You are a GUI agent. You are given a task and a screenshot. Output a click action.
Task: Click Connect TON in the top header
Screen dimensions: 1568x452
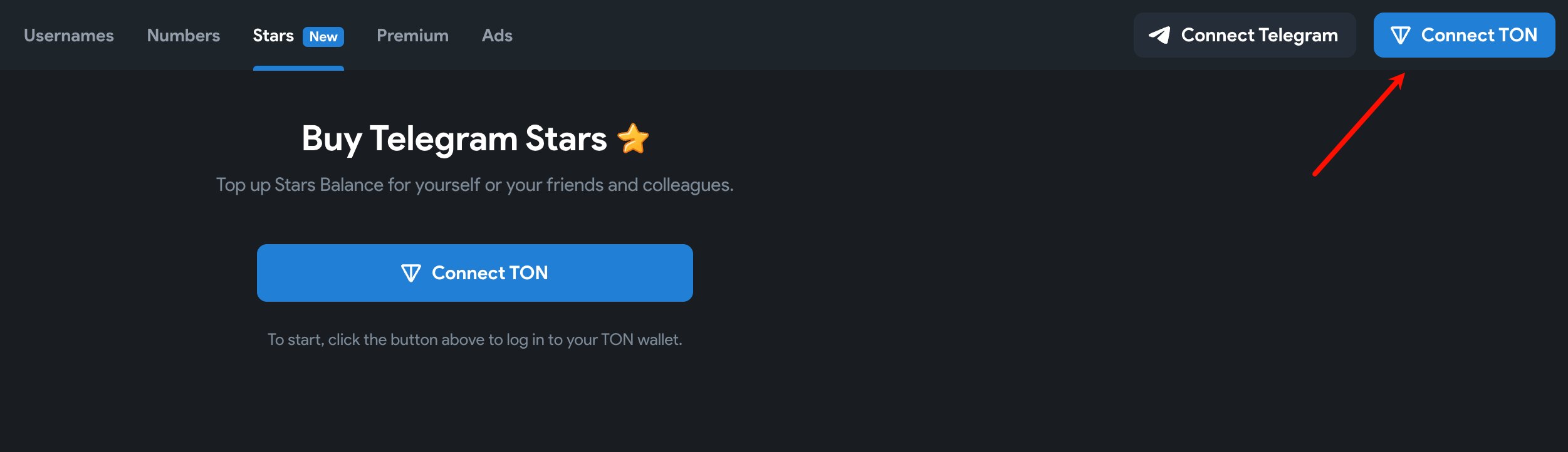pyautogui.click(x=1478, y=35)
